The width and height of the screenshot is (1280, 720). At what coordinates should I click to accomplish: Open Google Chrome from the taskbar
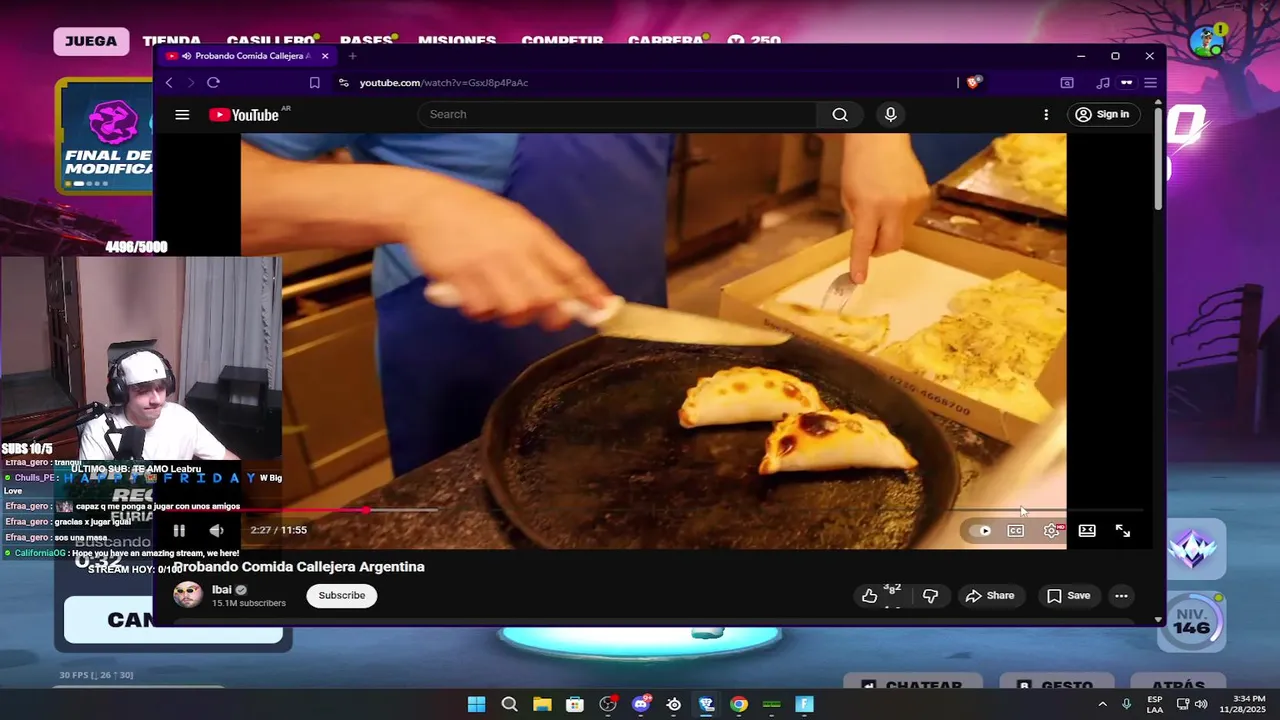(739, 704)
